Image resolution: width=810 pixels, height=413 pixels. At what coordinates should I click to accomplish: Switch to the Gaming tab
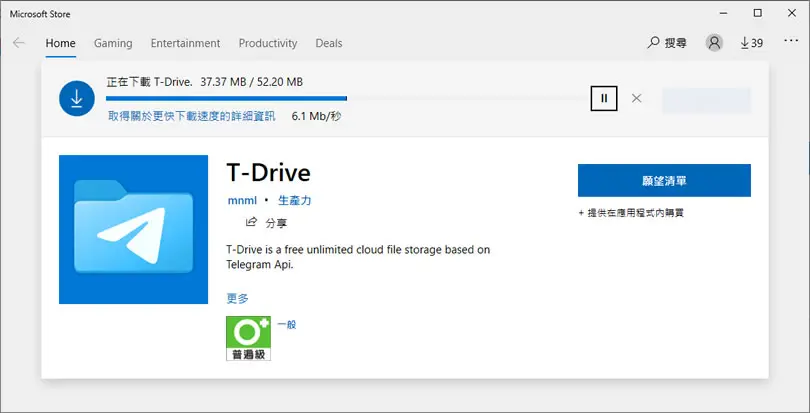(x=113, y=43)
